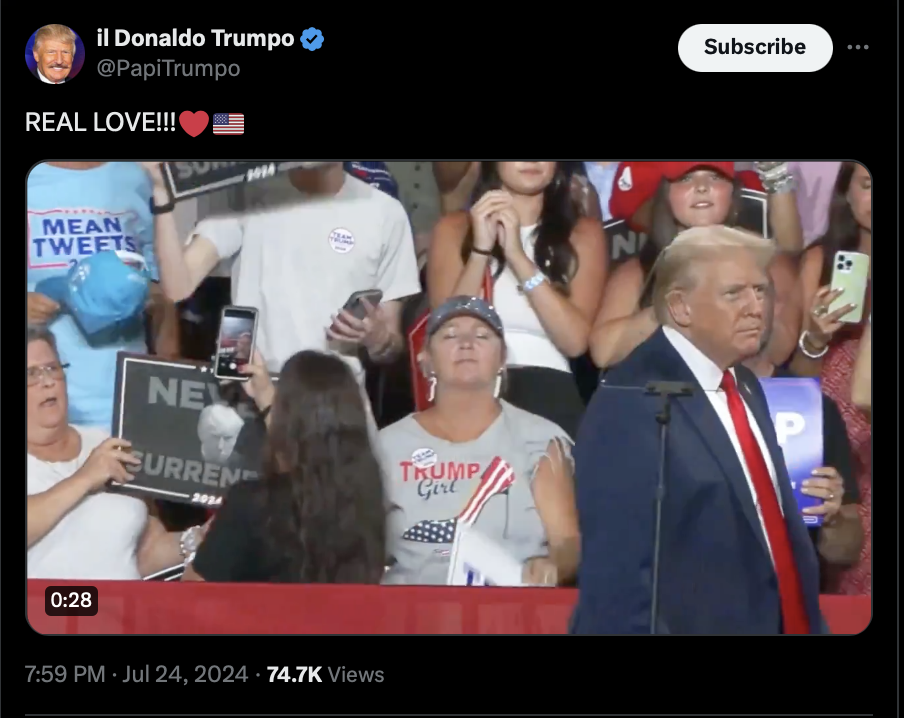View the 74.7K view count

[294, 674]
